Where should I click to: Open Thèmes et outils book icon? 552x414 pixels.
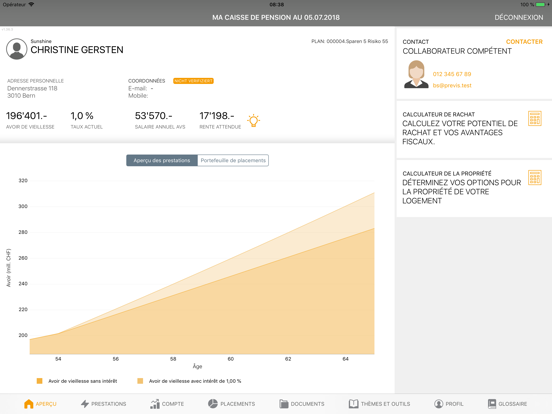coord(353,404)
